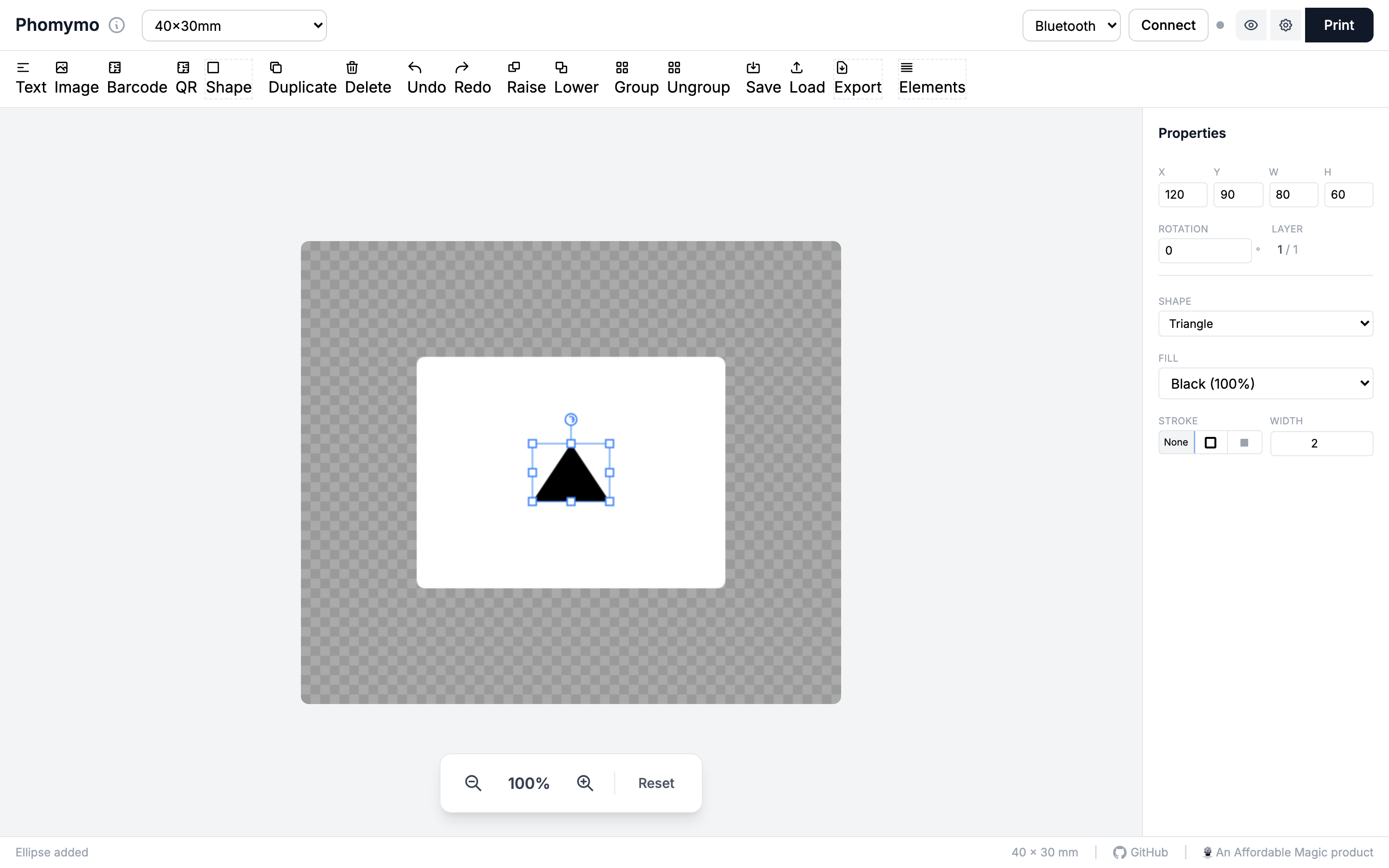Toggle the print preview eye icon
This screenshot has height=868, width=1389.
pyautogui.click(x=1251, y=25)
